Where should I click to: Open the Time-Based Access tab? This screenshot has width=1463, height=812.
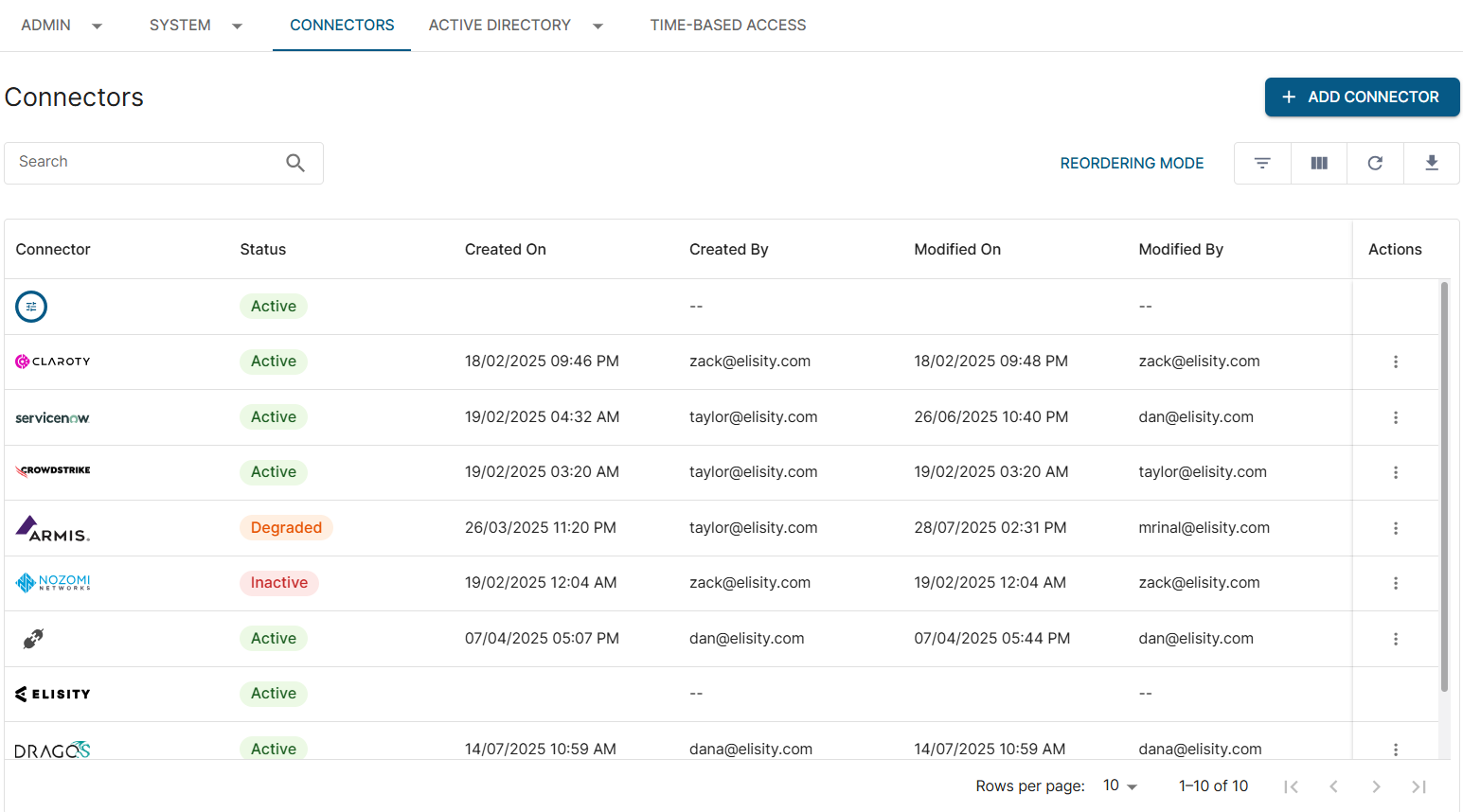pyautogui.click(x=727, y=26)
